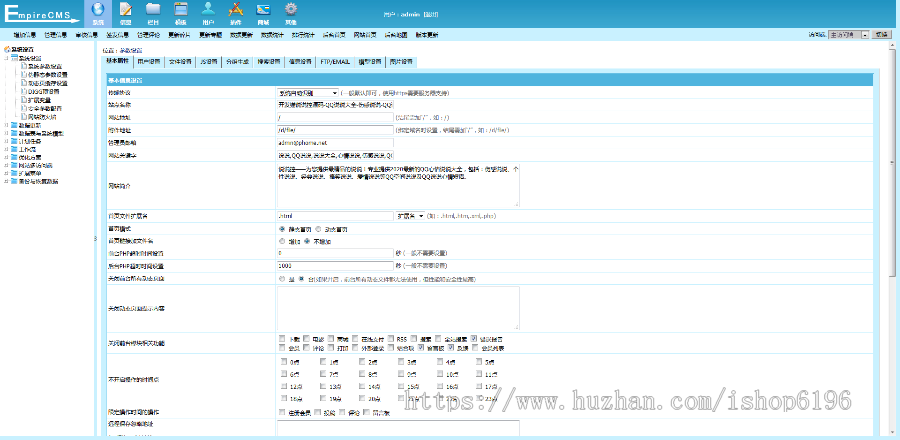Tick the RSS module checkbox
This screenshot has height=440, width=900.
pyautogui.click(x=391, y=338)
